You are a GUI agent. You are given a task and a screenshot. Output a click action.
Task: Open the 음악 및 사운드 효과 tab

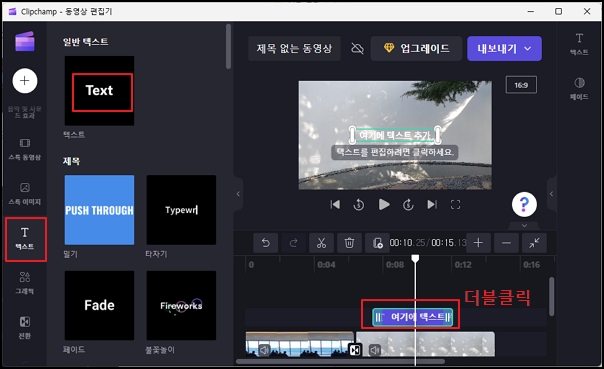[x=25, y=112]
